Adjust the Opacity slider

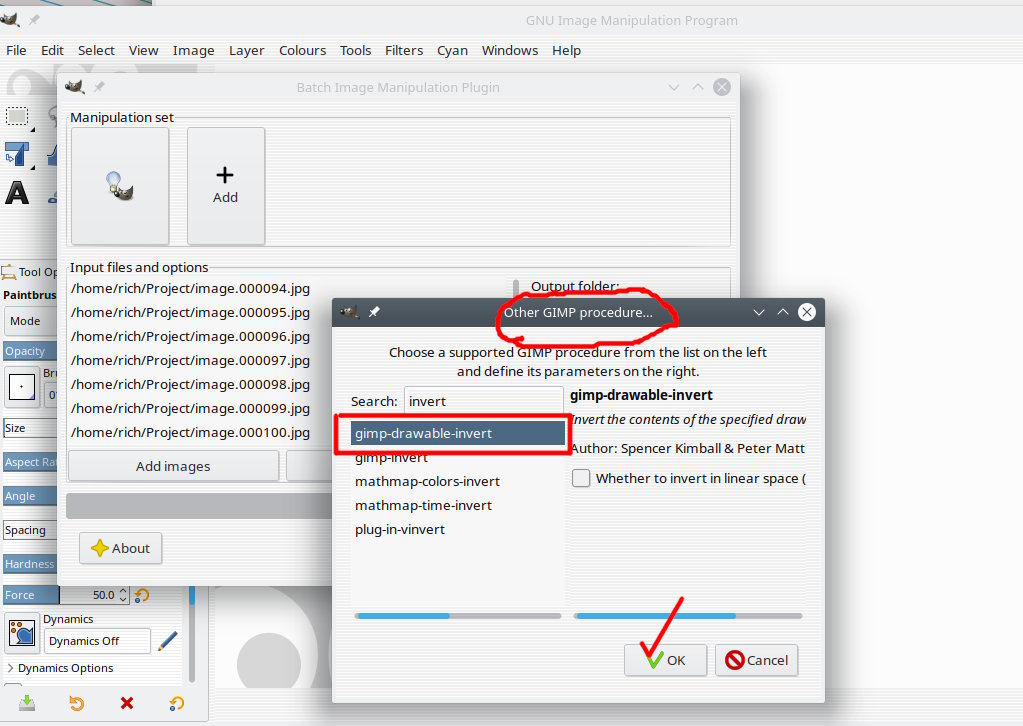tap(29, 351)
